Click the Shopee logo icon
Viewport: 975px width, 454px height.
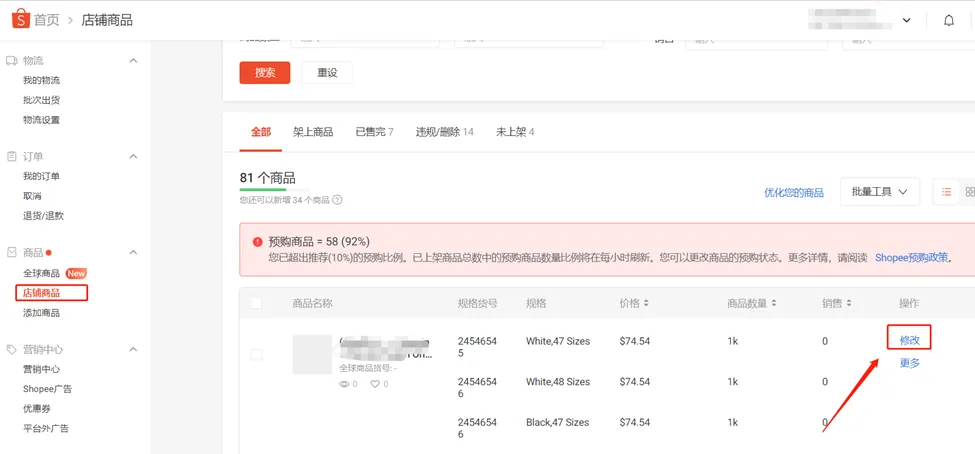pos(21,19)
